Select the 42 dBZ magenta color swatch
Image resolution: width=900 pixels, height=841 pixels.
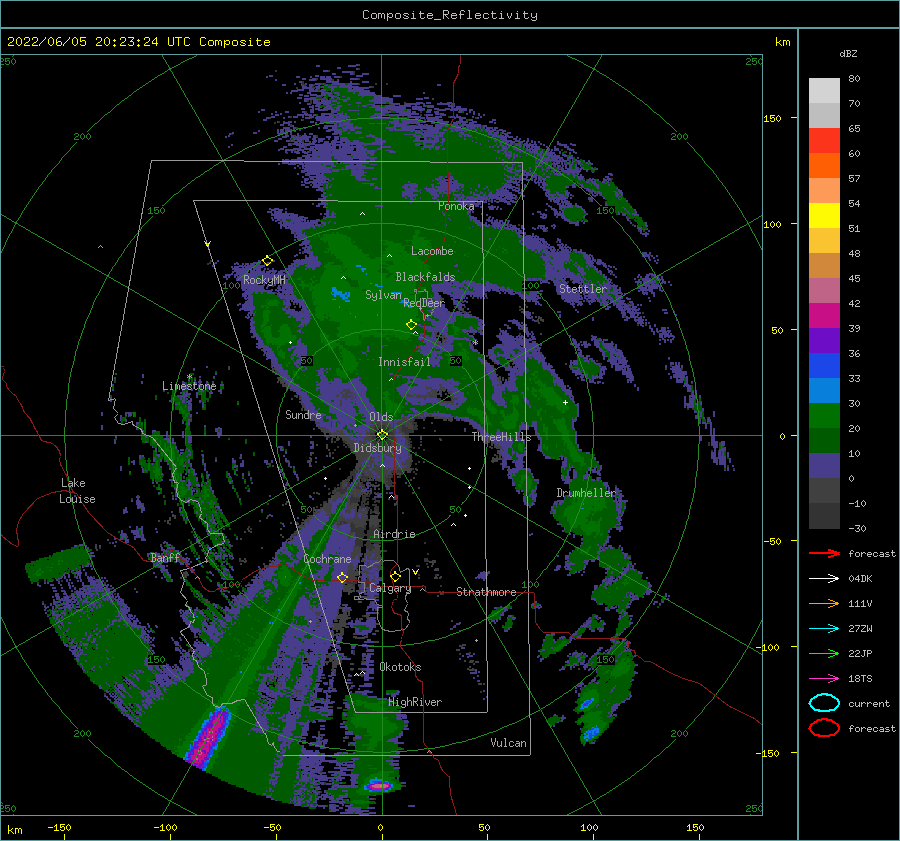pos(824,315)
